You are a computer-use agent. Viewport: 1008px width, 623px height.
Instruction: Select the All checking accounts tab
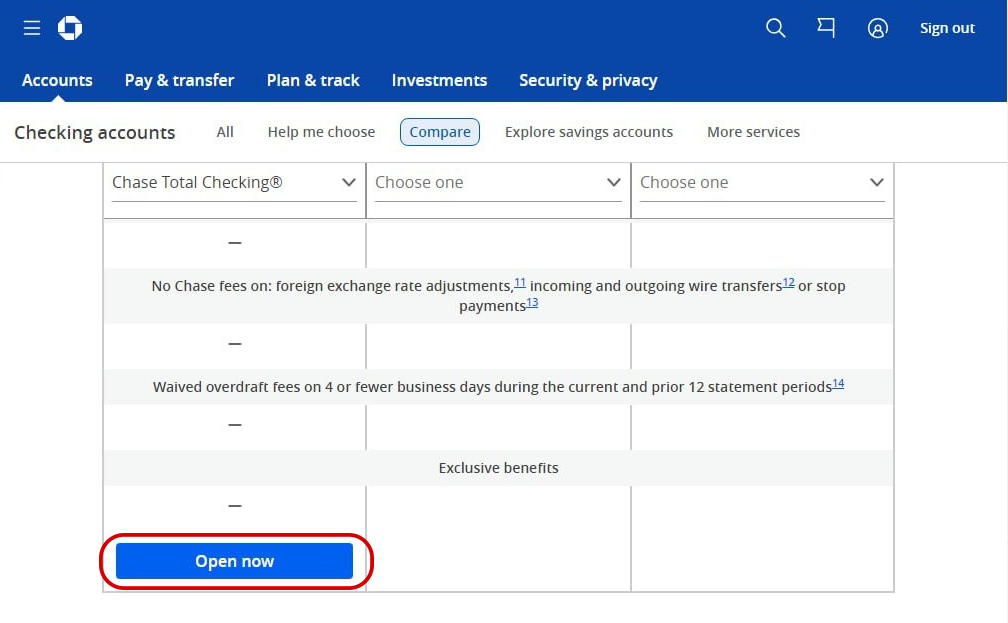225,132
